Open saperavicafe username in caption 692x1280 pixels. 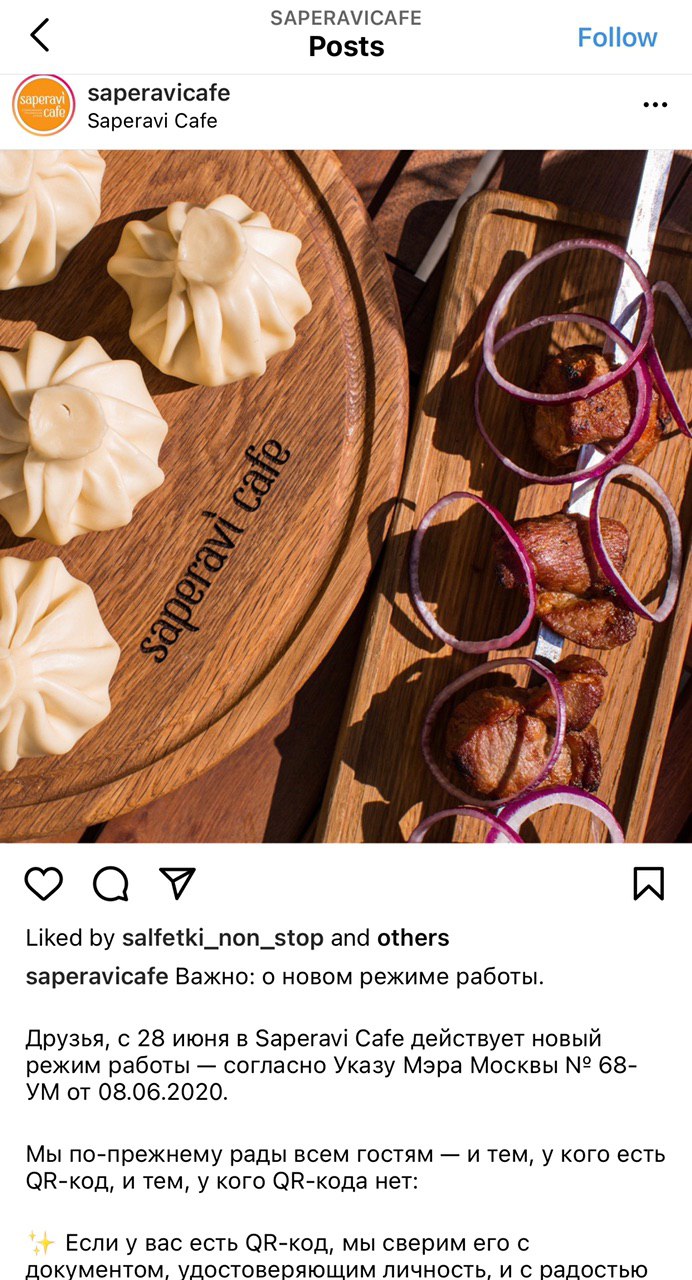(x=97, y=976)
